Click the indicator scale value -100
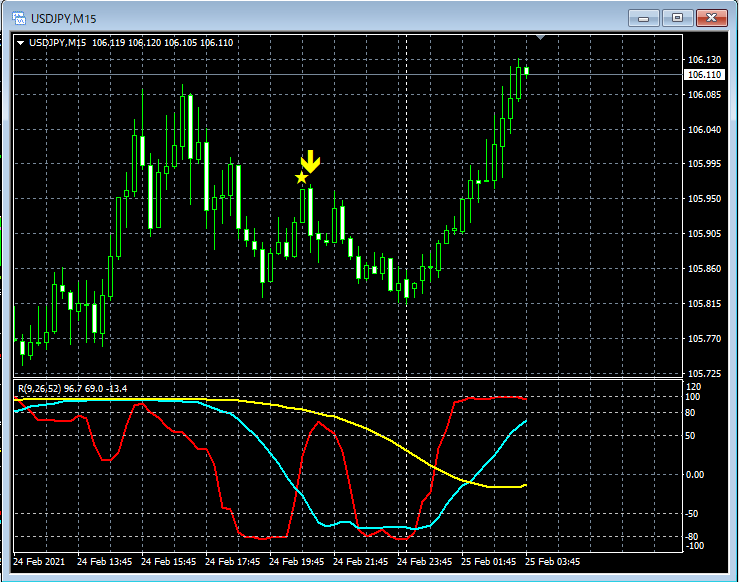Image resolution: width=740 pixels, height=582 pixels. click(694, 546)
